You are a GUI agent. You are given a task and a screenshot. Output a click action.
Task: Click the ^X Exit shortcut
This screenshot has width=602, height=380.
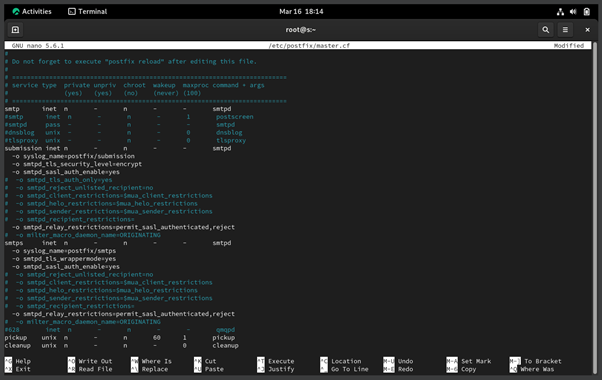(18, 369)
